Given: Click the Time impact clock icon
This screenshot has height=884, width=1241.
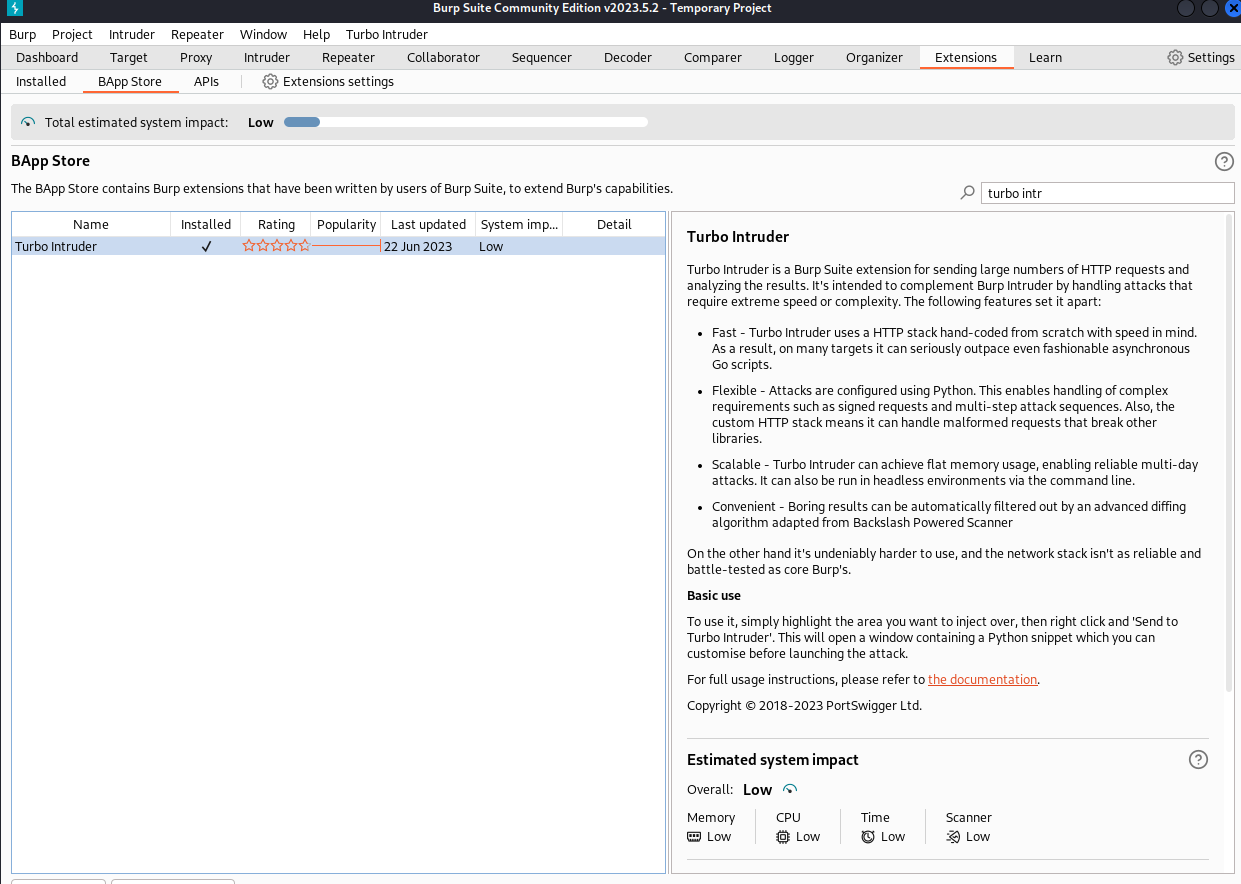Looking at the screenshot, I should click(868, 836).
